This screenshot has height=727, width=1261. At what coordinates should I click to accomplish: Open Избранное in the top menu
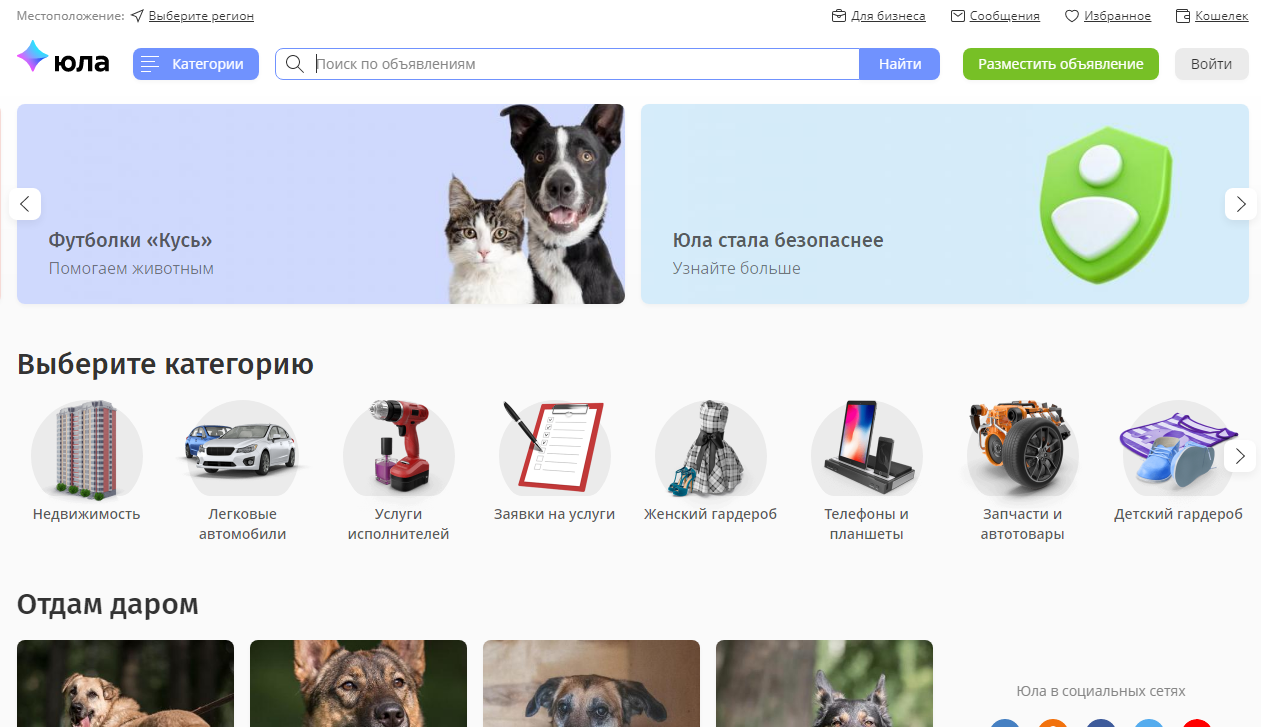(1108, 16)
